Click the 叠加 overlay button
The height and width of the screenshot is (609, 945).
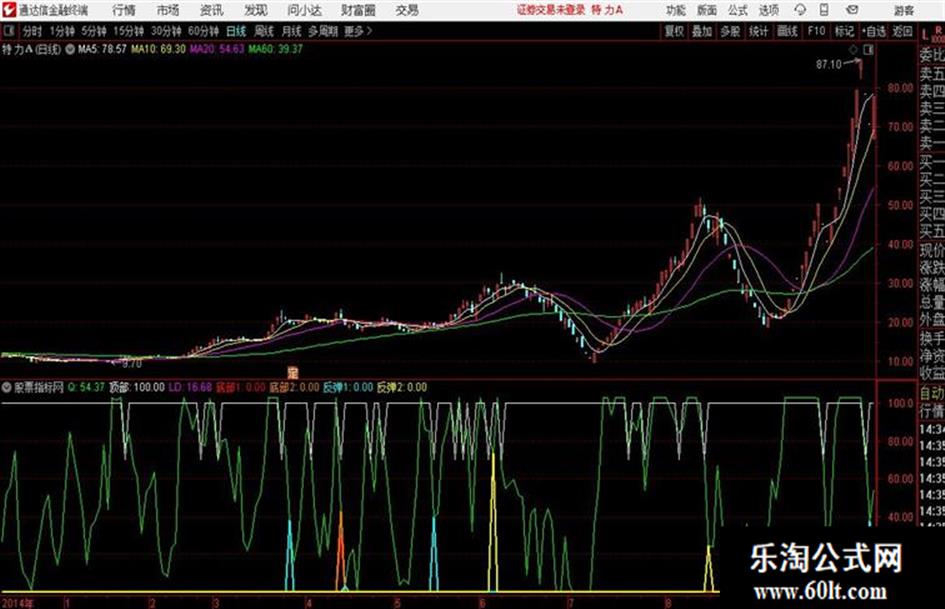(x=702, y=31)
